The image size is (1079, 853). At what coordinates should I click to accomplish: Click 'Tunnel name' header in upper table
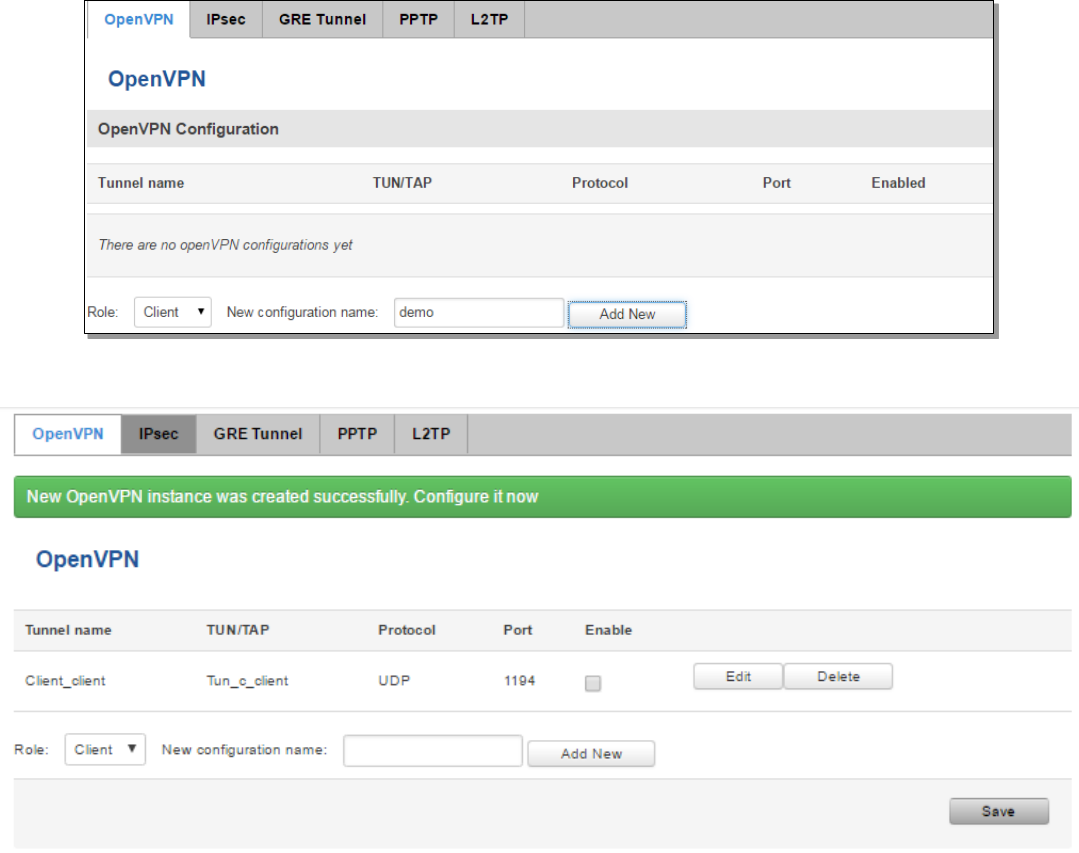[x=140, y=183]
